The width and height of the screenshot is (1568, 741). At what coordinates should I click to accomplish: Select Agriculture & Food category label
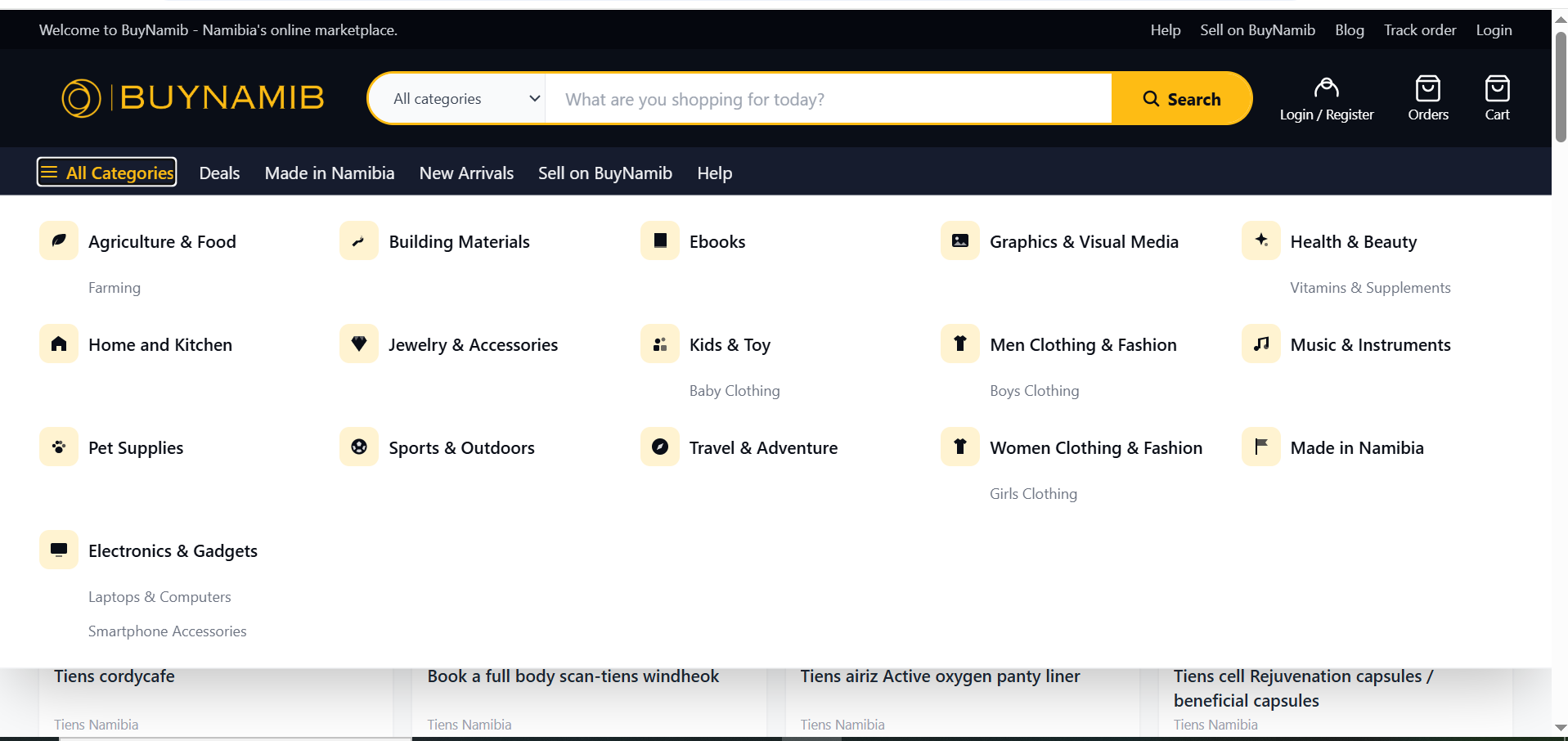tap(162, 242)
